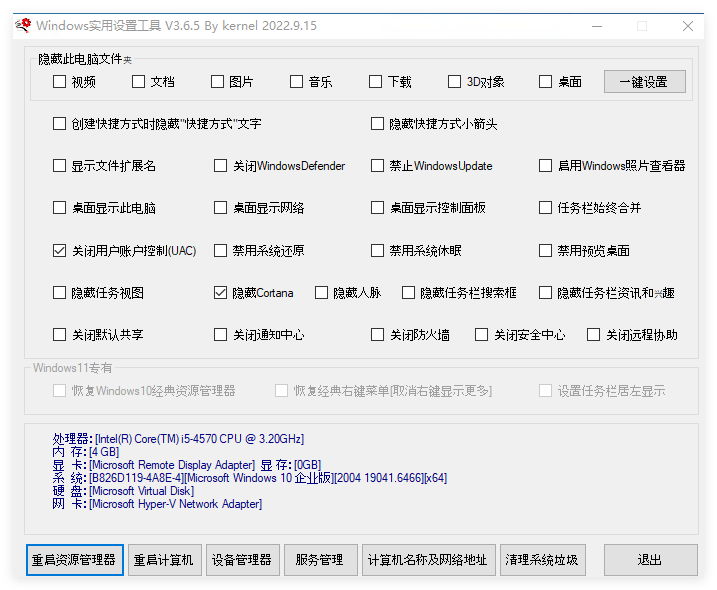The width and height of the screenshot is (717, 590).
Task: Enable 创建快捷方式时隐藏"快捷方式"文字
Action: pos(59,123)
